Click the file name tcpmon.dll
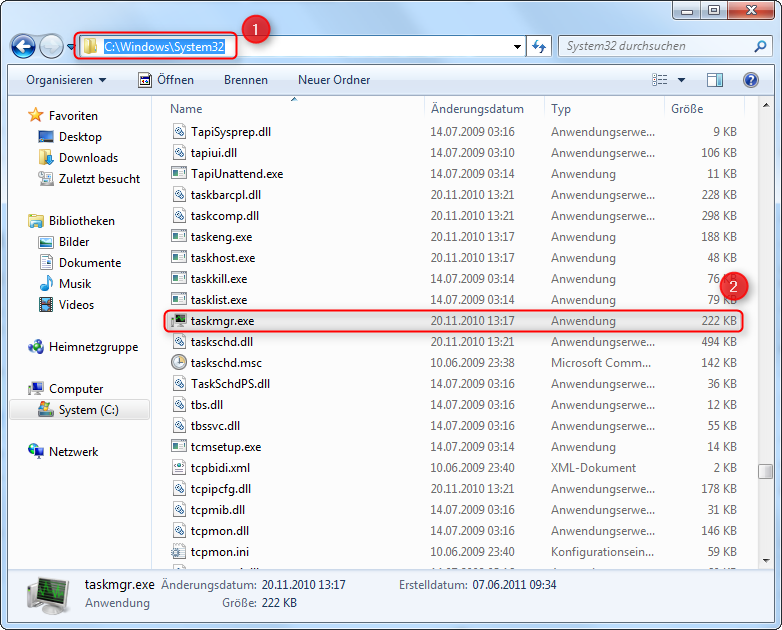This screenshot has height=630, width=782. [219, 531]
